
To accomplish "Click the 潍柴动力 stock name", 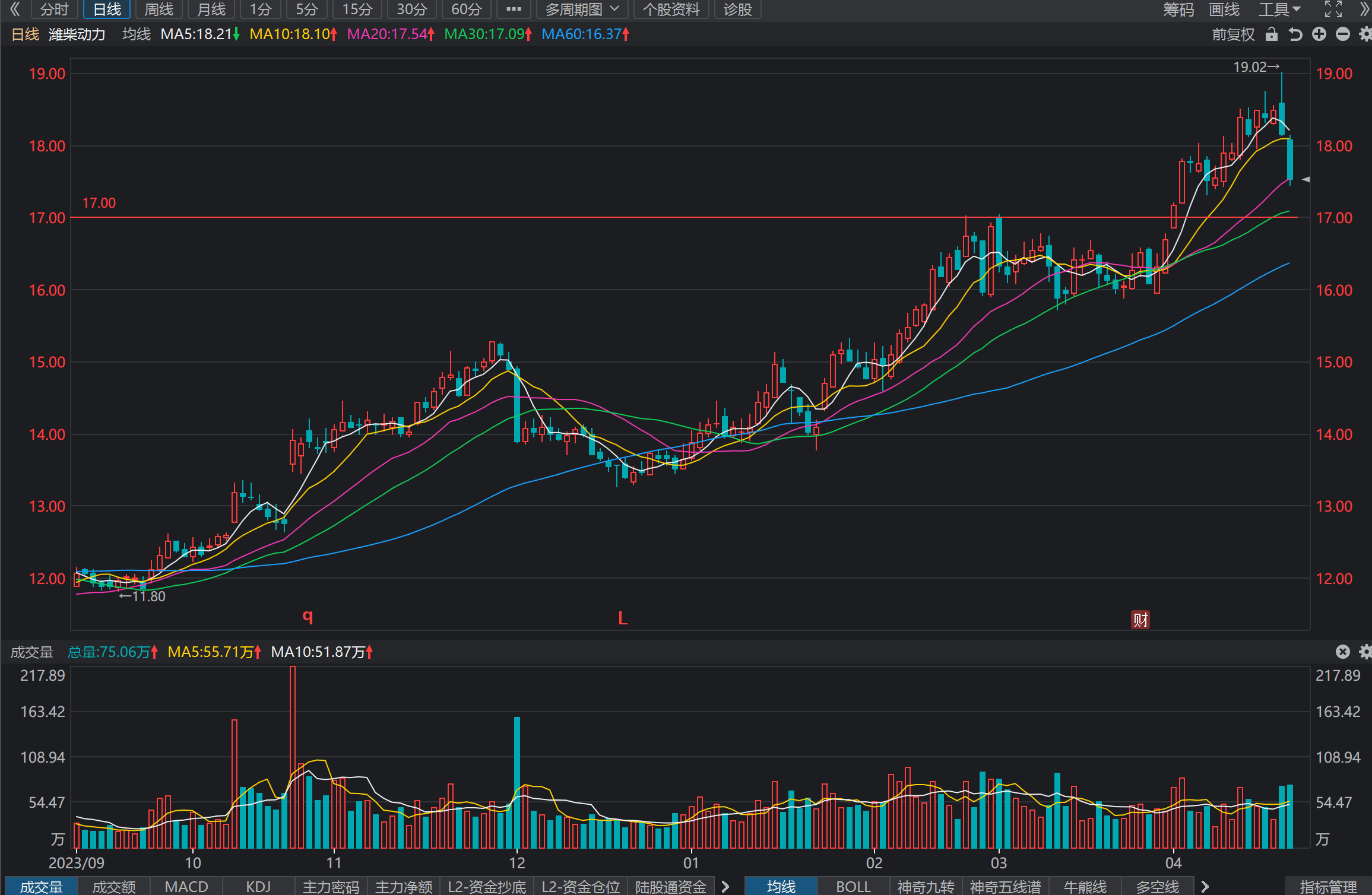I will pos(77,34).
